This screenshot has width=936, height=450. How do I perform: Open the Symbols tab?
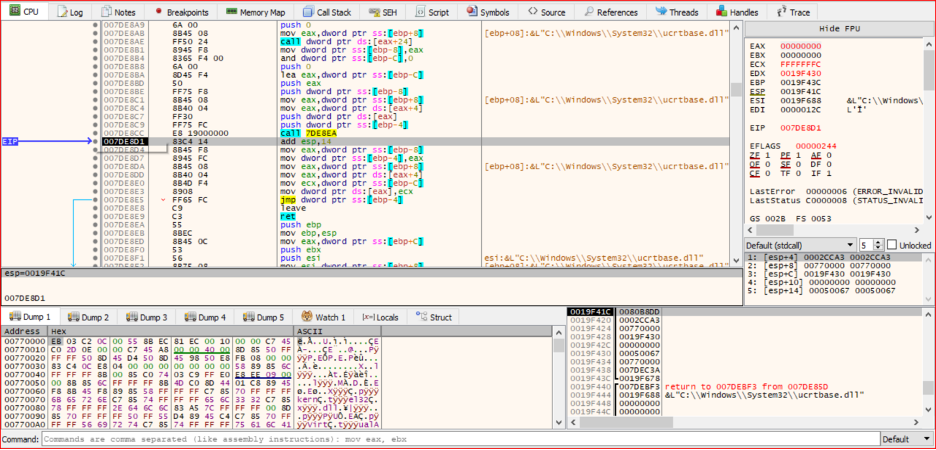coord(488,12)
